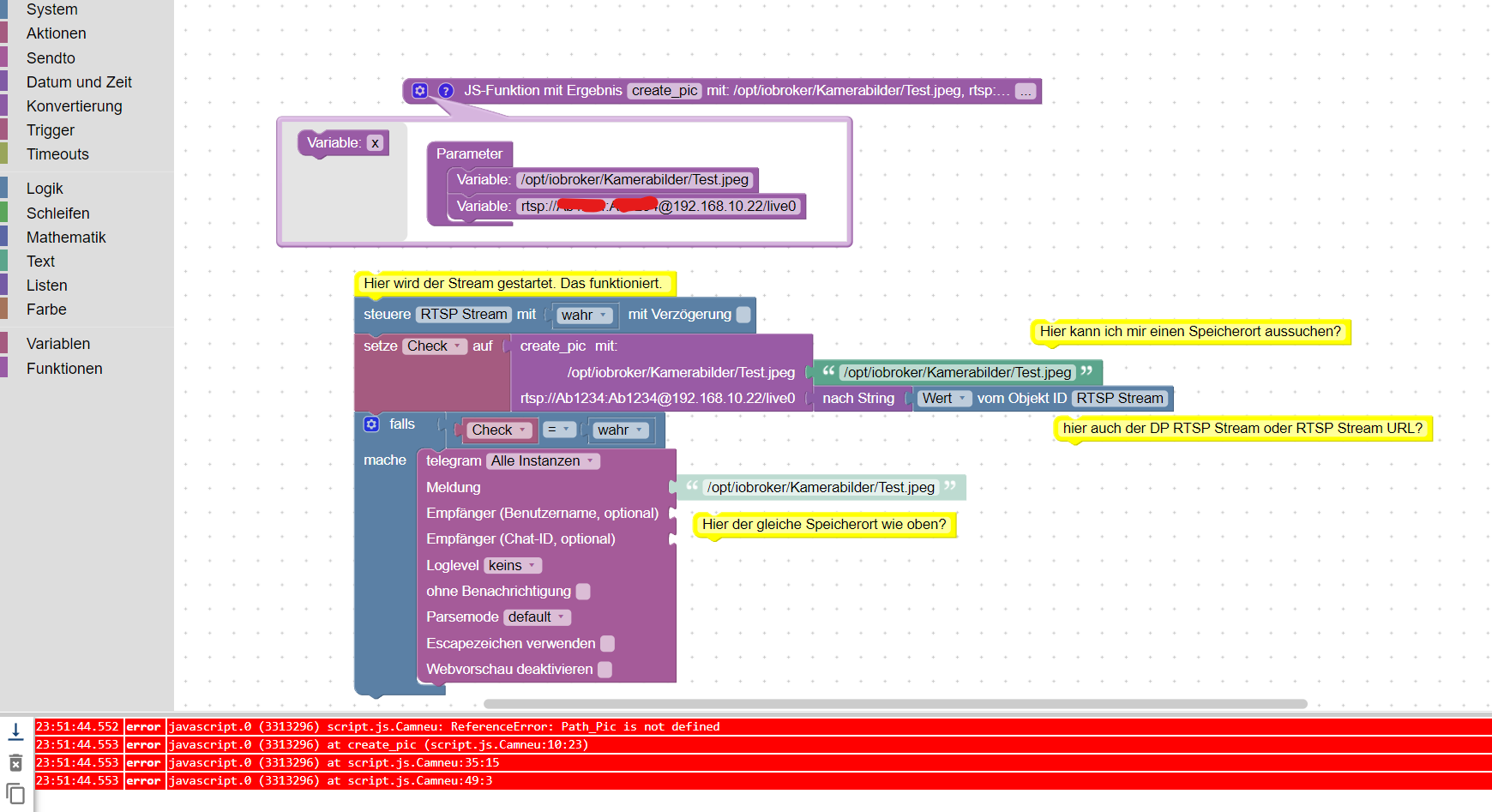The image size is (1492, 812).
Task: Toggle the 'mit Verzögerung' checkbox
Action: pyautogui.click(x=743, y=315)
